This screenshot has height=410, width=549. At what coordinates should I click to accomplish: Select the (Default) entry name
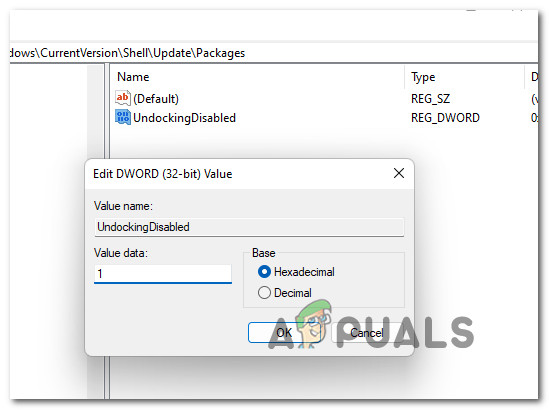[x=156, y=99]
